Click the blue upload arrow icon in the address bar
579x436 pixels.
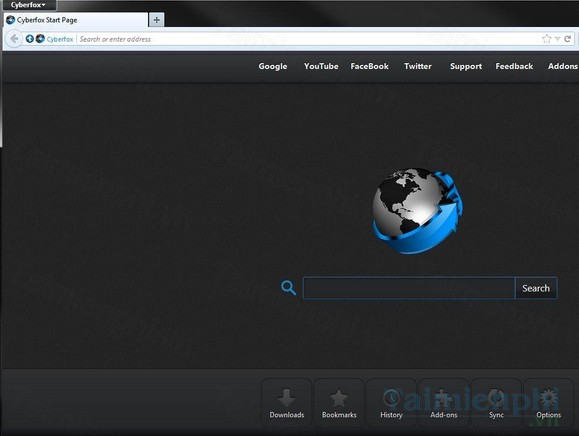tap(30, 39)
